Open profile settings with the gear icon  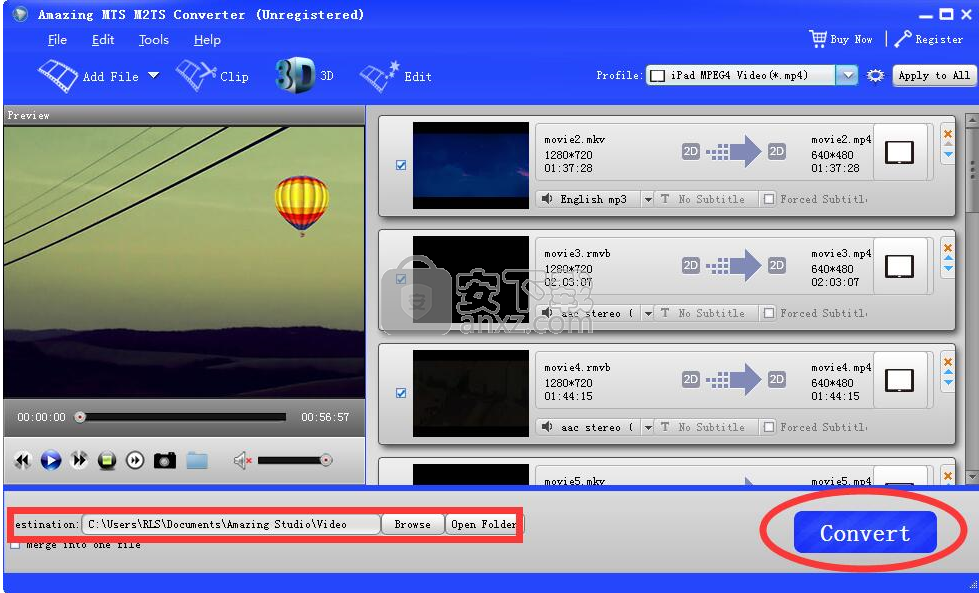876,74
